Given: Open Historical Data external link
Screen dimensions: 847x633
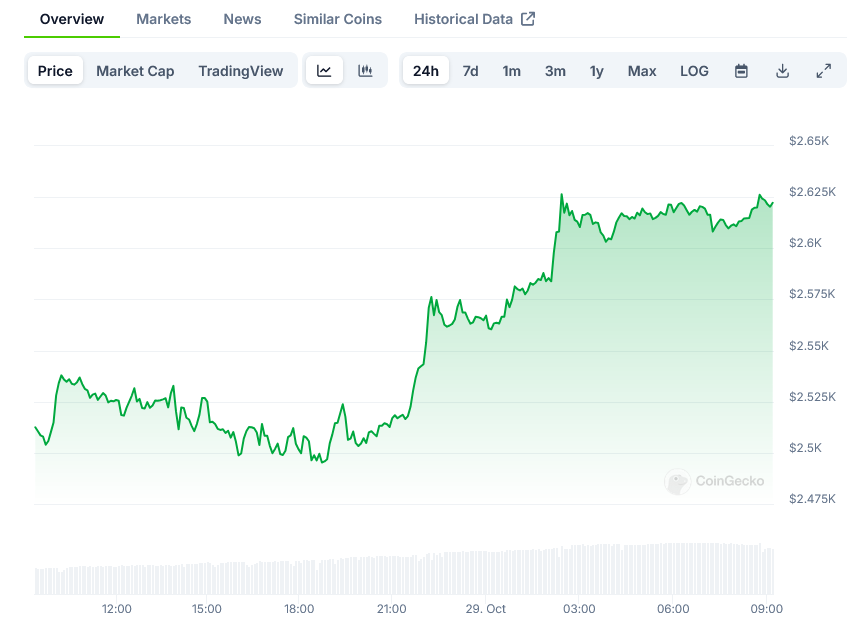Looking at the screenshot, I should point(474,19).
